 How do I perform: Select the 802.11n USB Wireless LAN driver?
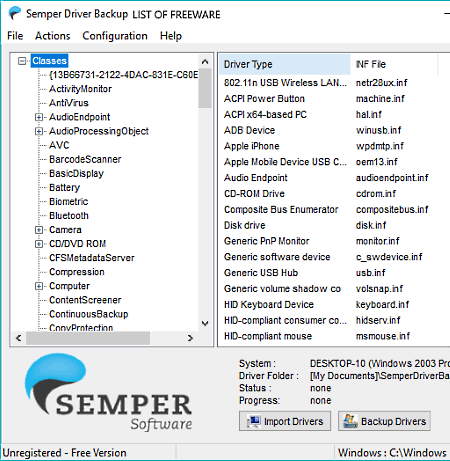pyautogui.click(x=285, y=83)
